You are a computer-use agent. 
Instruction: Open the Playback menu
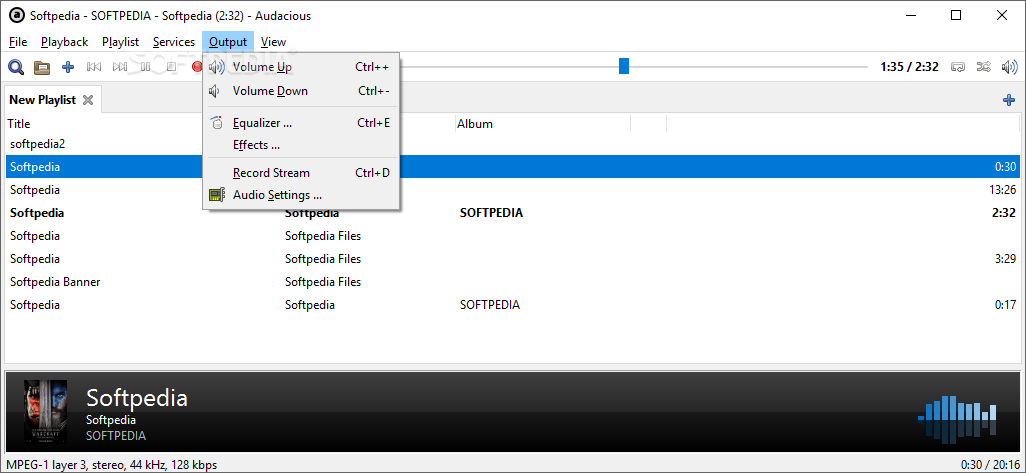pos(64,42)
